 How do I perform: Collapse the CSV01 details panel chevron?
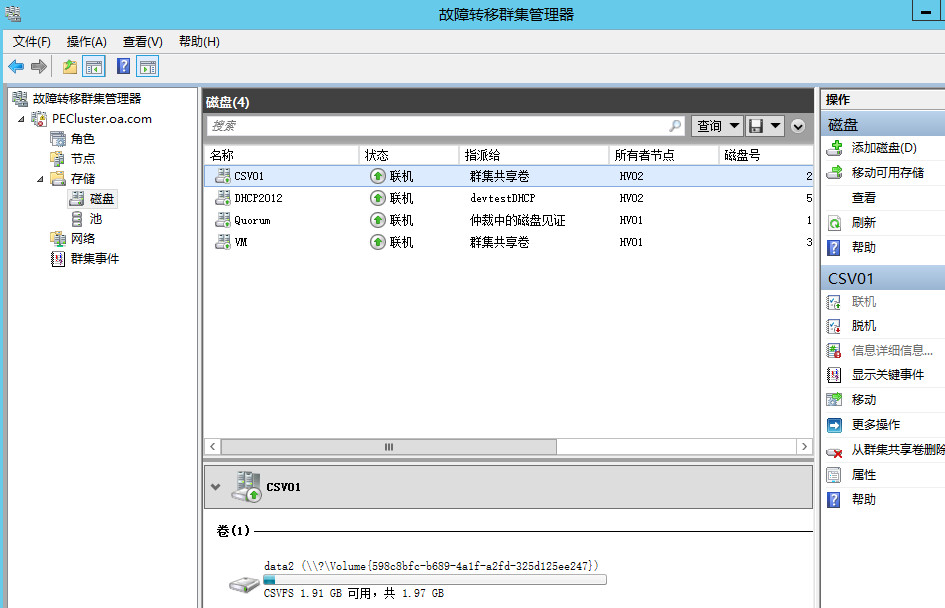[215, 487]
